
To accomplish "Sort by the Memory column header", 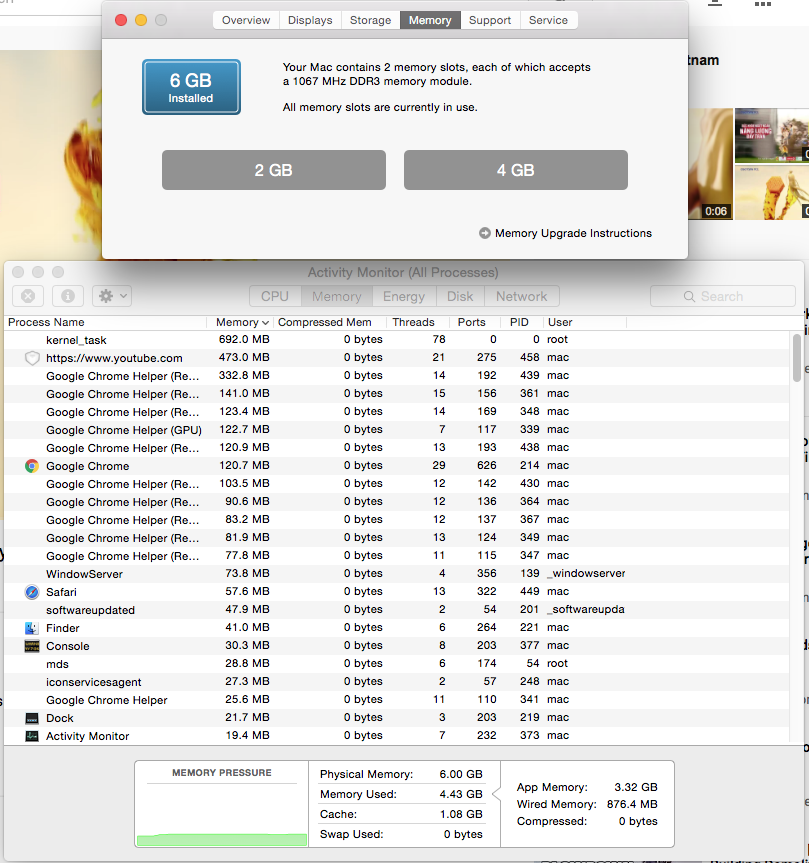I will [242, 322].
